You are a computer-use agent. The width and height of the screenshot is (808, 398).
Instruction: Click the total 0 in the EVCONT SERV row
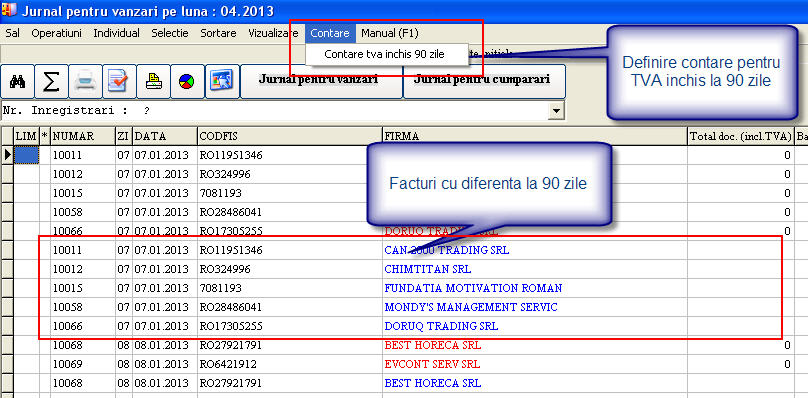coord(787,364)
